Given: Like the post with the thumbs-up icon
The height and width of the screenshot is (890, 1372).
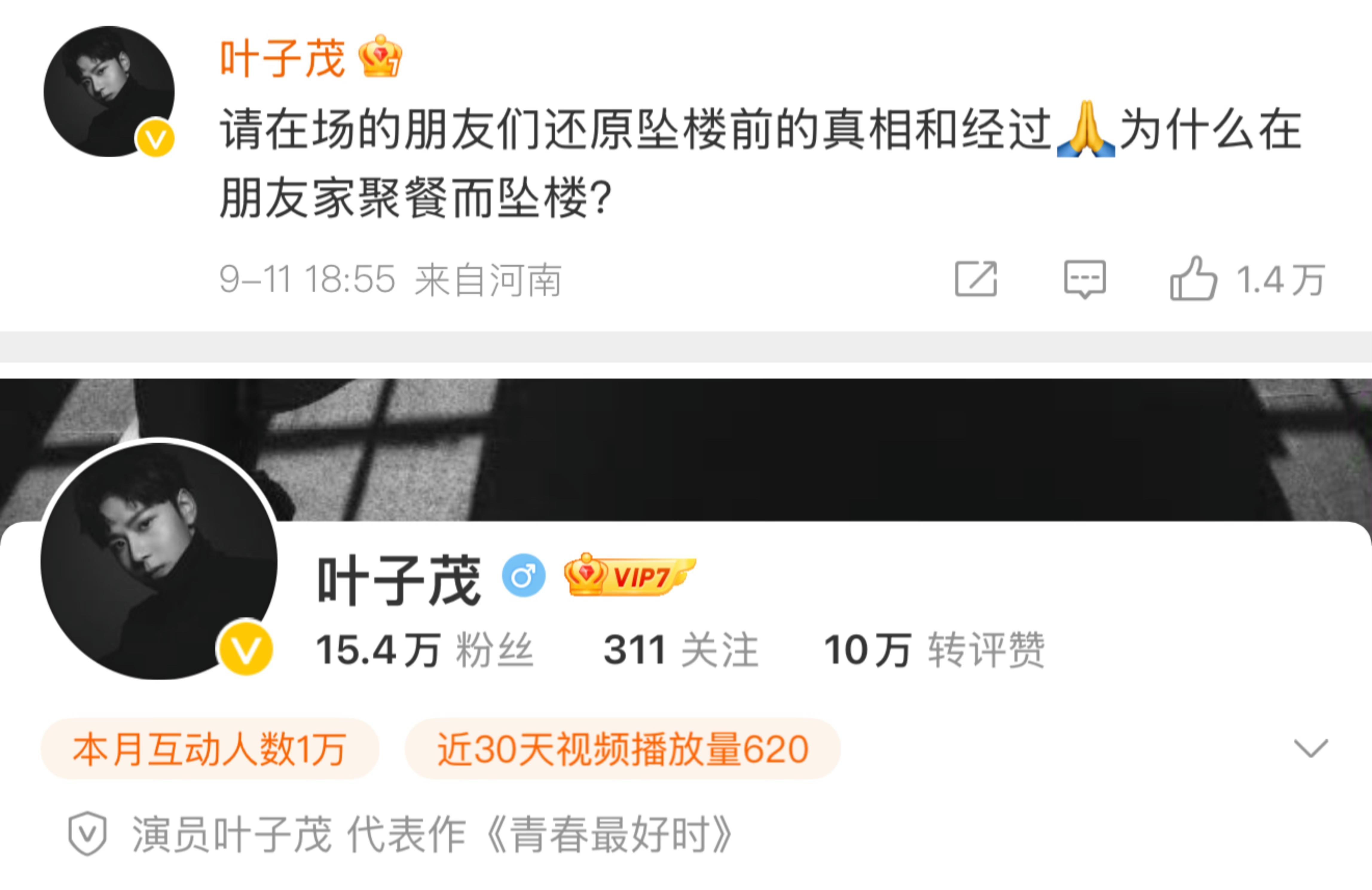Looking at the screenshot, I should (1193, 279).
